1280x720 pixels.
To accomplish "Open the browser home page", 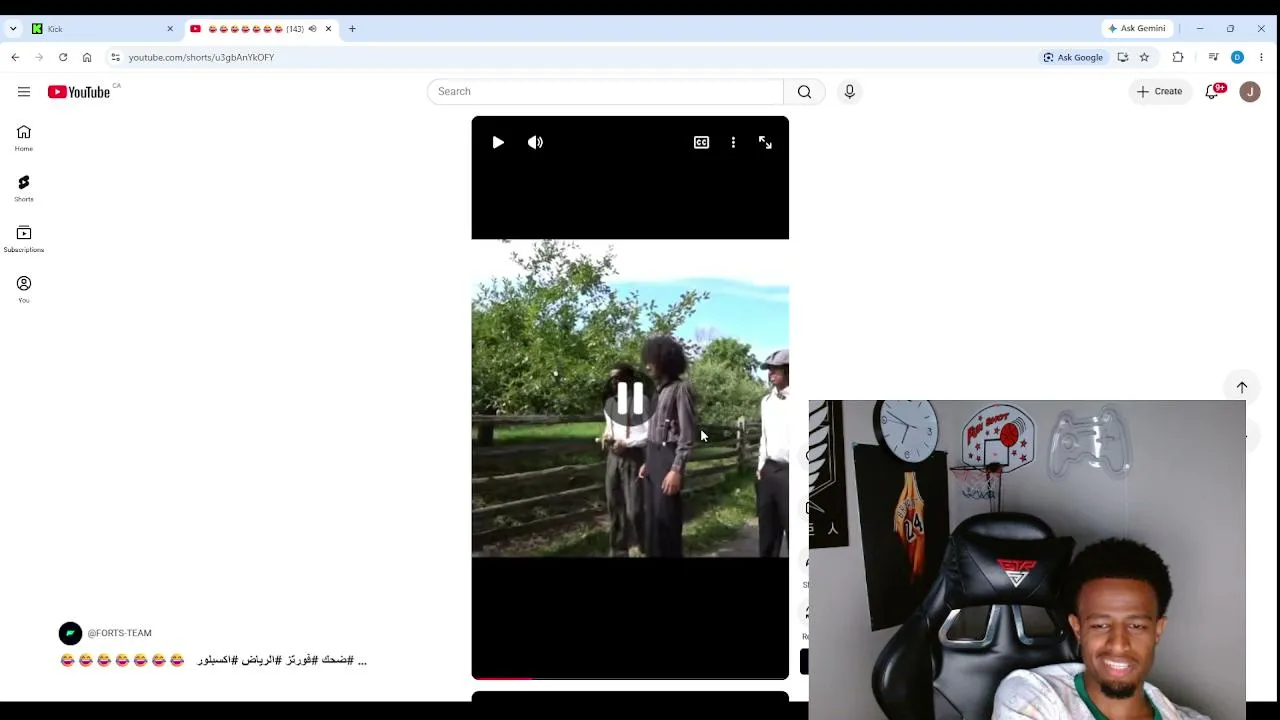I will pyautogui.click(x=87, y=58).
